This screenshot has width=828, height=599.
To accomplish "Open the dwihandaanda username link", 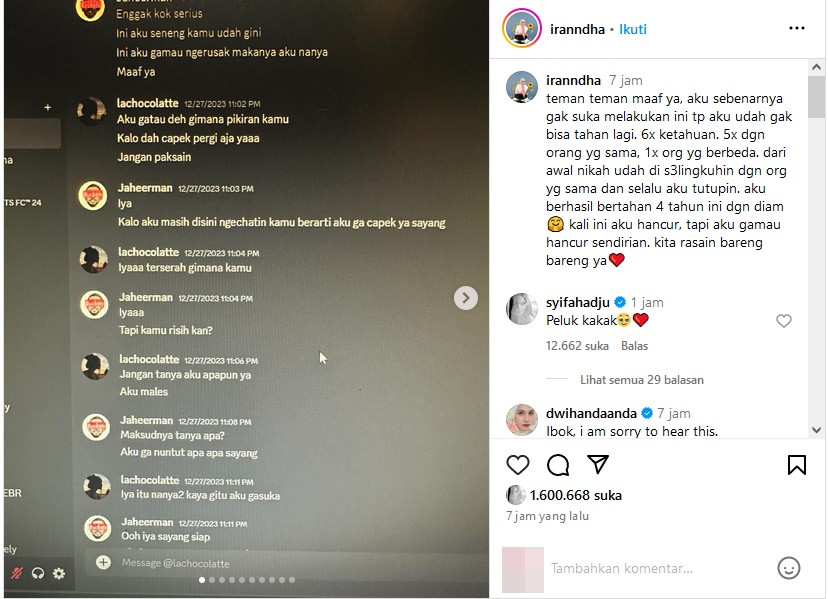I will pos(591,413).
